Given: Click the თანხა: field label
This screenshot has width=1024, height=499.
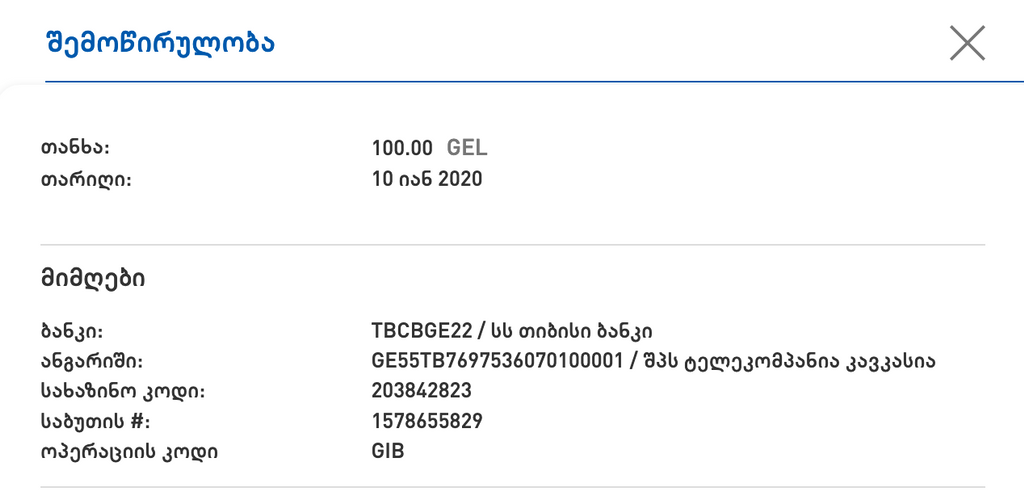Looking at the screenshot, I should [x=74, y=149].
